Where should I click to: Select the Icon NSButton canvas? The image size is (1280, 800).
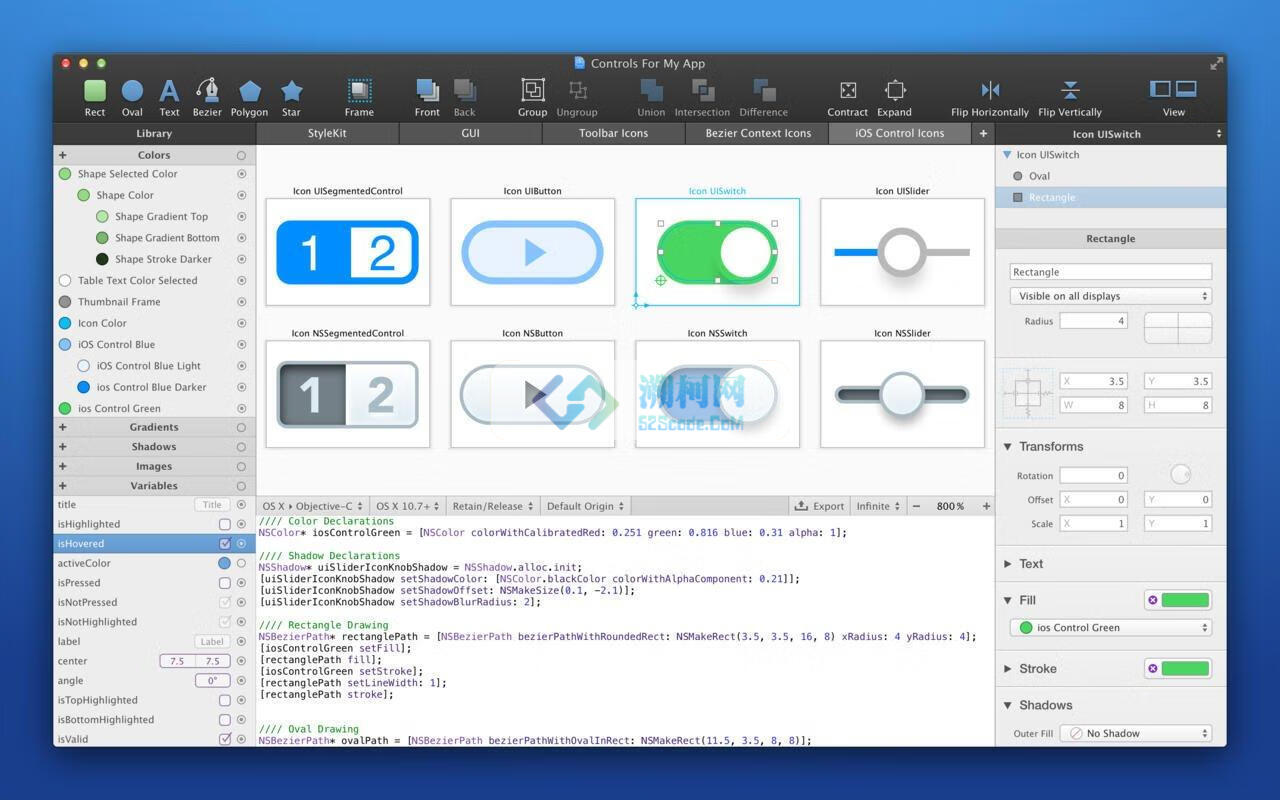(x=532, y=394)
